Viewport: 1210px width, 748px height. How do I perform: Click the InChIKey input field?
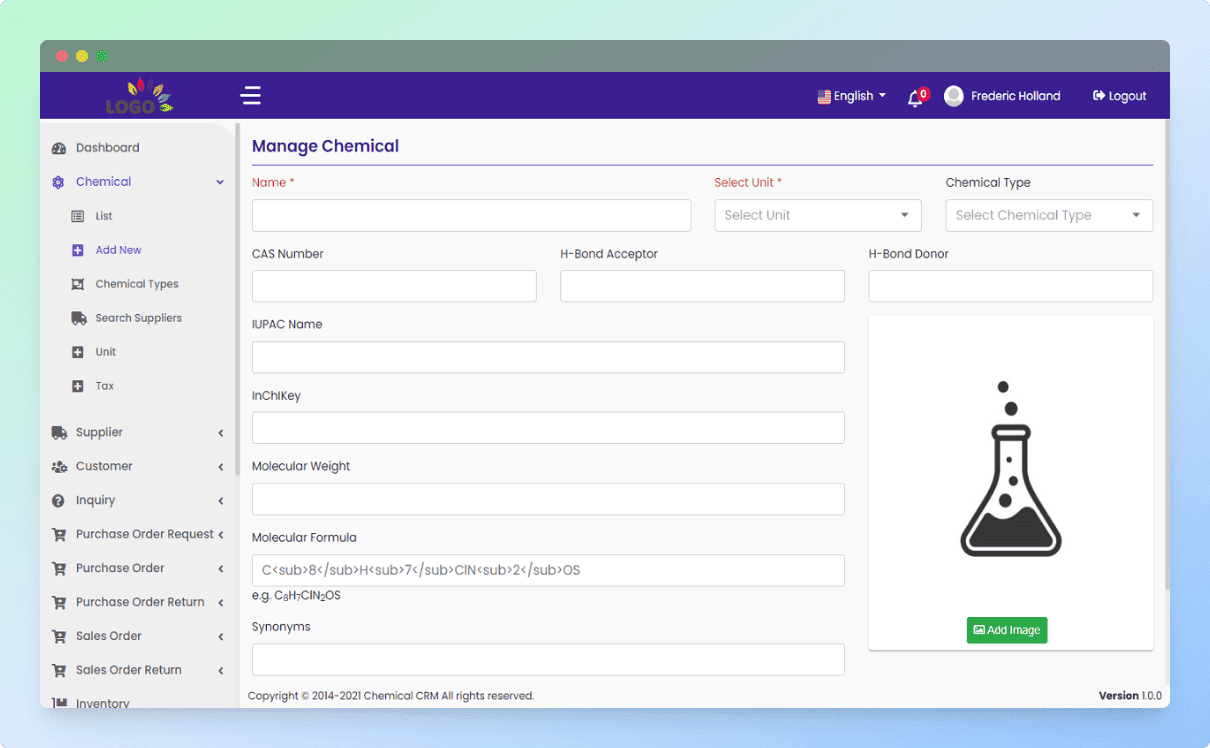(548, 428)
